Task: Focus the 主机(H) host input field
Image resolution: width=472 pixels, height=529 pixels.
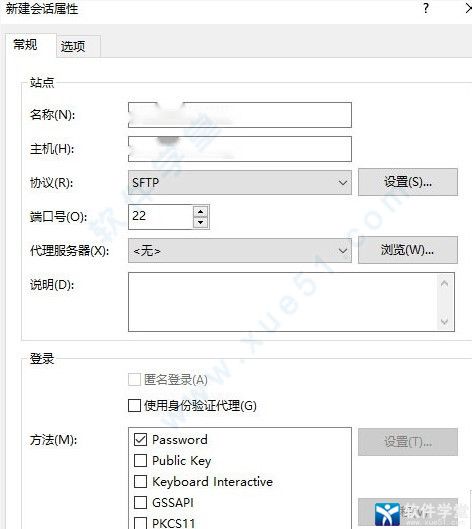Action: pos(240,149)
